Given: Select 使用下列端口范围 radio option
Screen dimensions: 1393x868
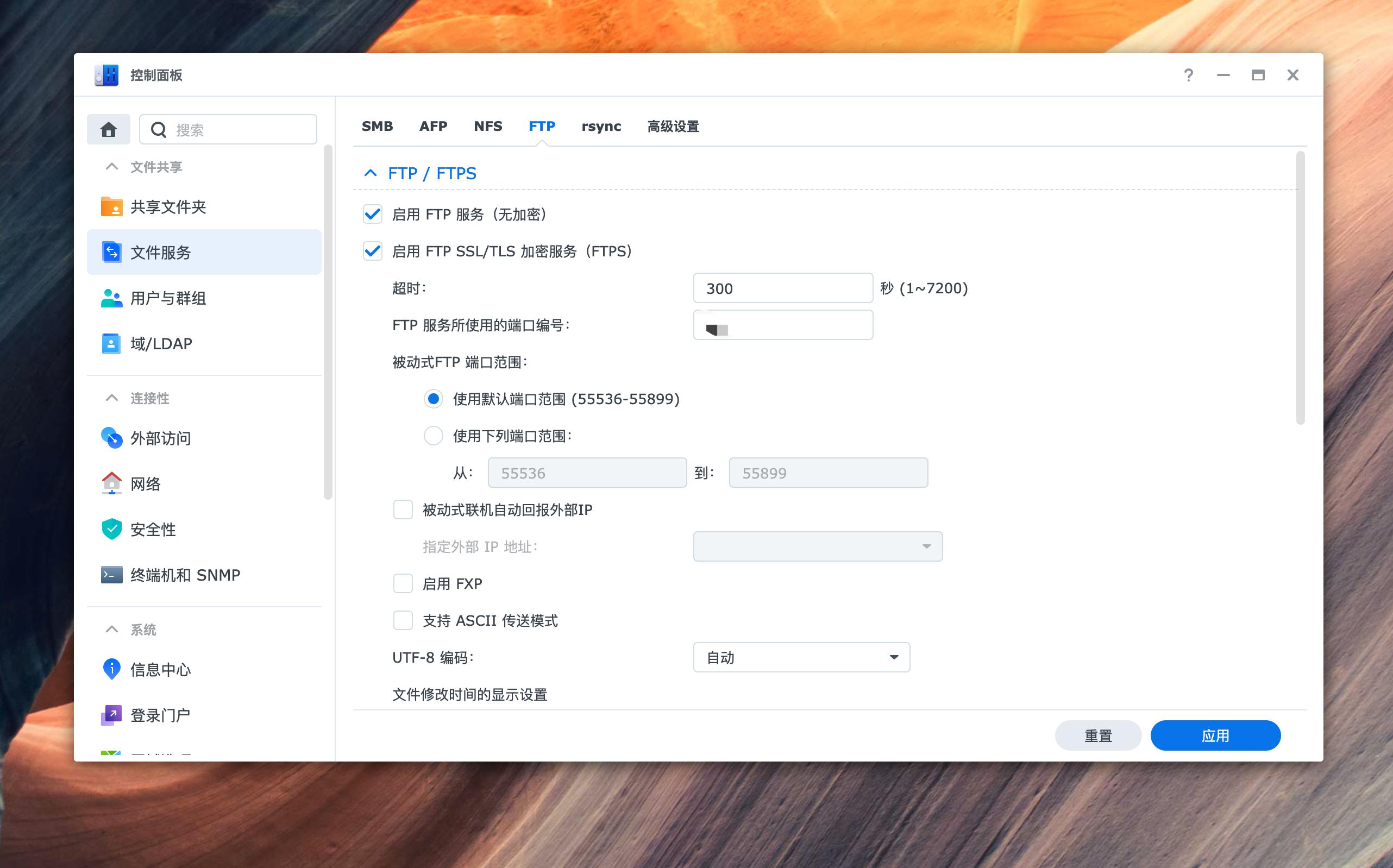Looking at the screenshot, I should (x=434, y=436).
